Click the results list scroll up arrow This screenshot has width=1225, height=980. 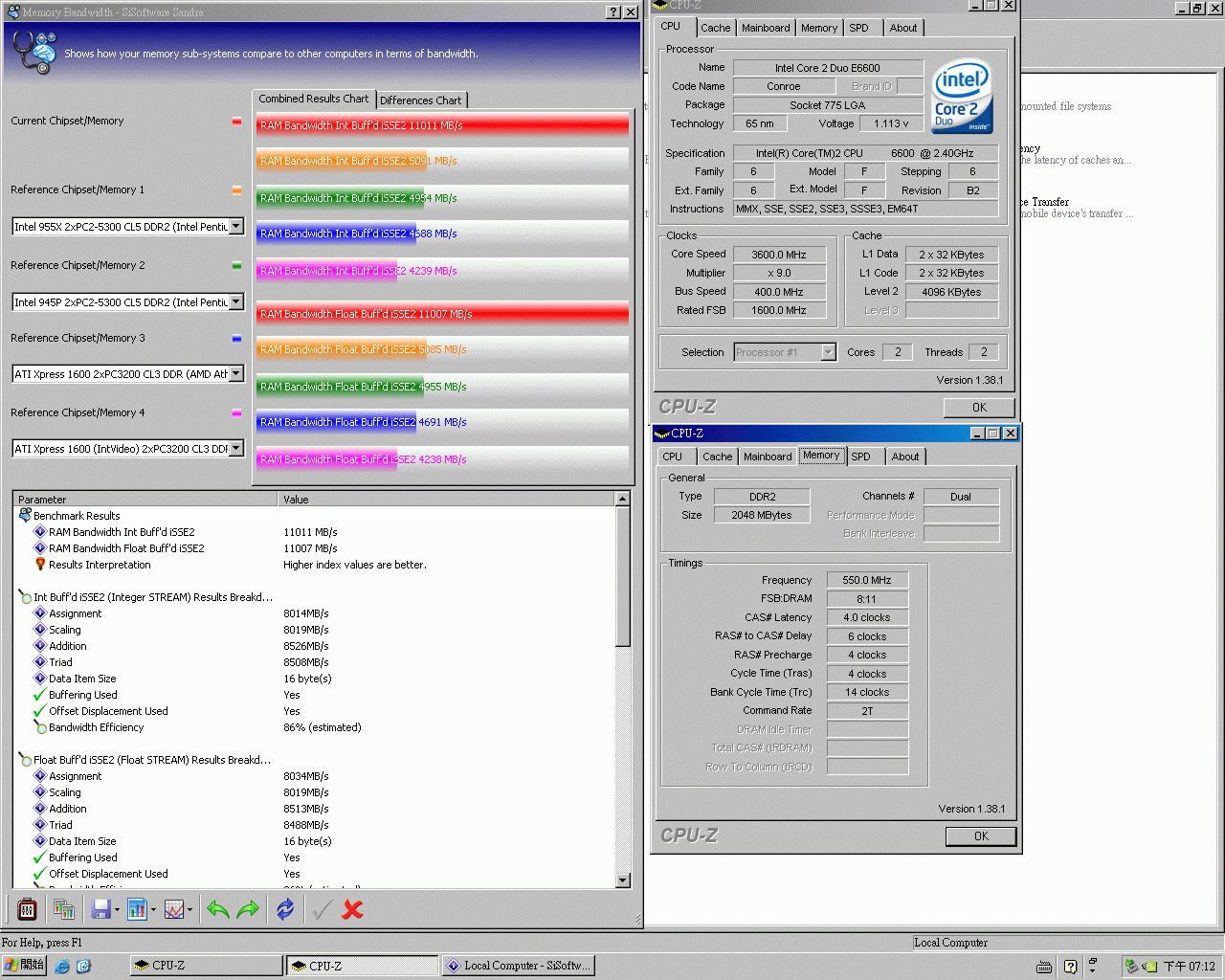[623, 499]
